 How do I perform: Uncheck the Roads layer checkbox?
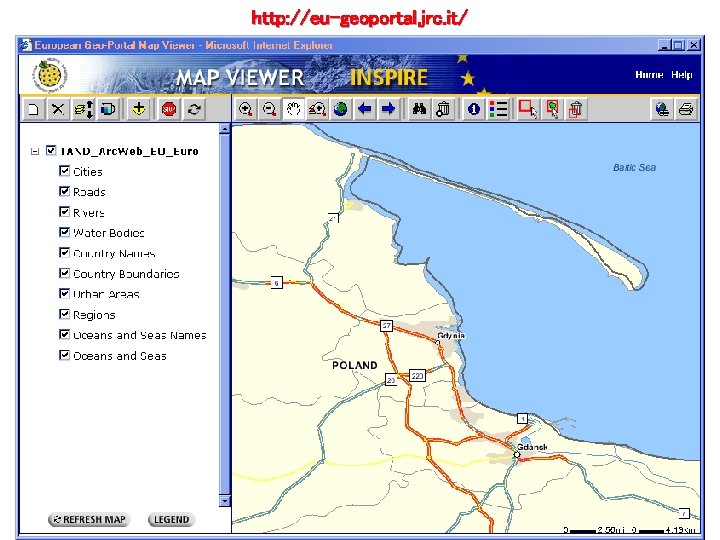[x=64, y=191]
